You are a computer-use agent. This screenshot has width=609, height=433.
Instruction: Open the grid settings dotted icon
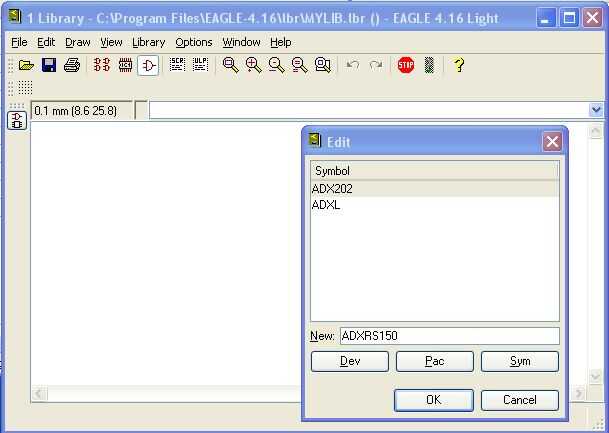point(25,88)
